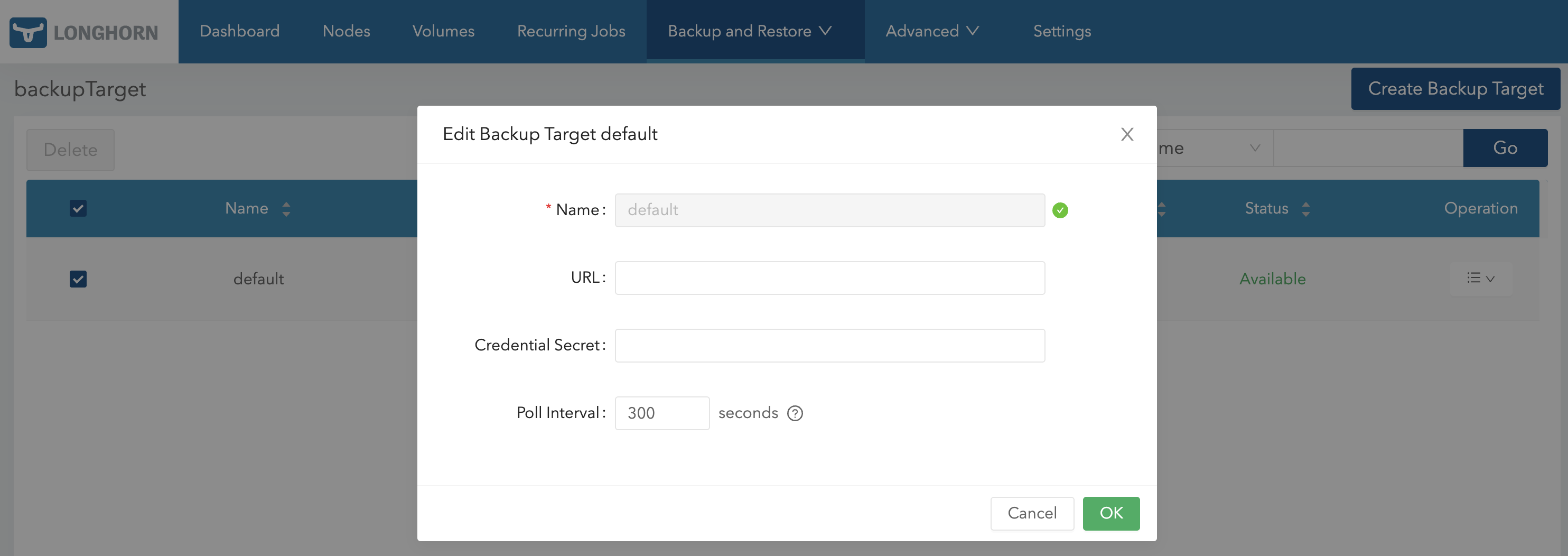Image resolution: width=1568 pixels, height=556 pixels.
Task: Open the search field selector dropdown
Action: coord(1211,148)
